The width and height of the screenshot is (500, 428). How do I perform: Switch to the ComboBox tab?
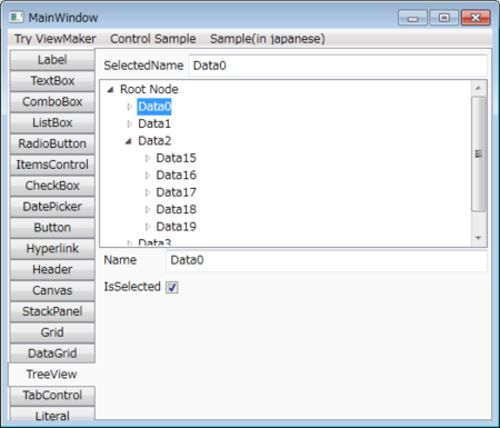tap(52, 102)
